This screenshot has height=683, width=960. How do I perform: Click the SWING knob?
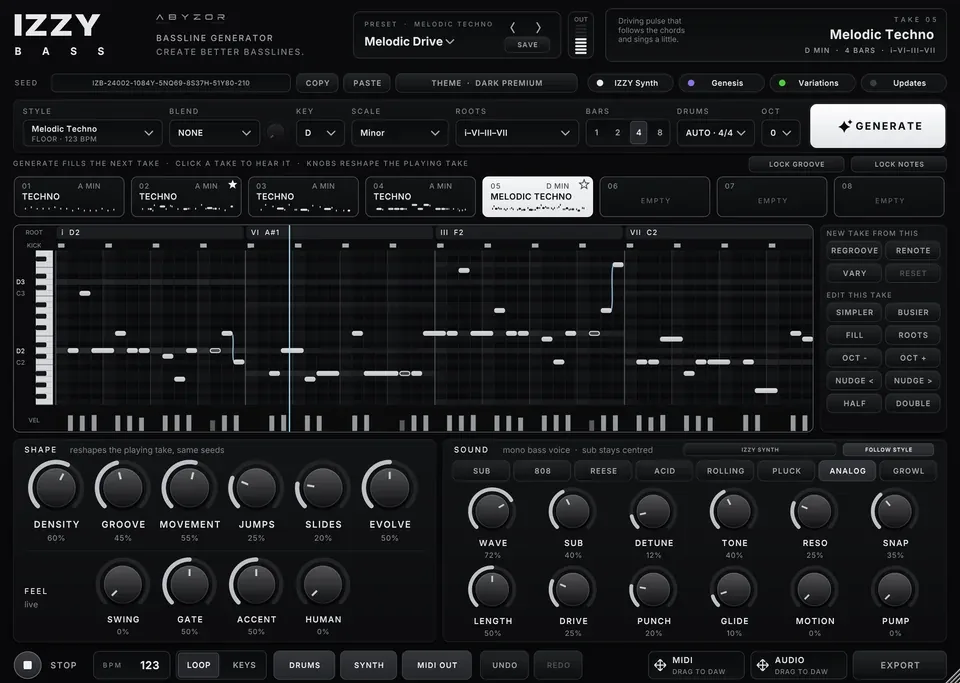point(122,584)
